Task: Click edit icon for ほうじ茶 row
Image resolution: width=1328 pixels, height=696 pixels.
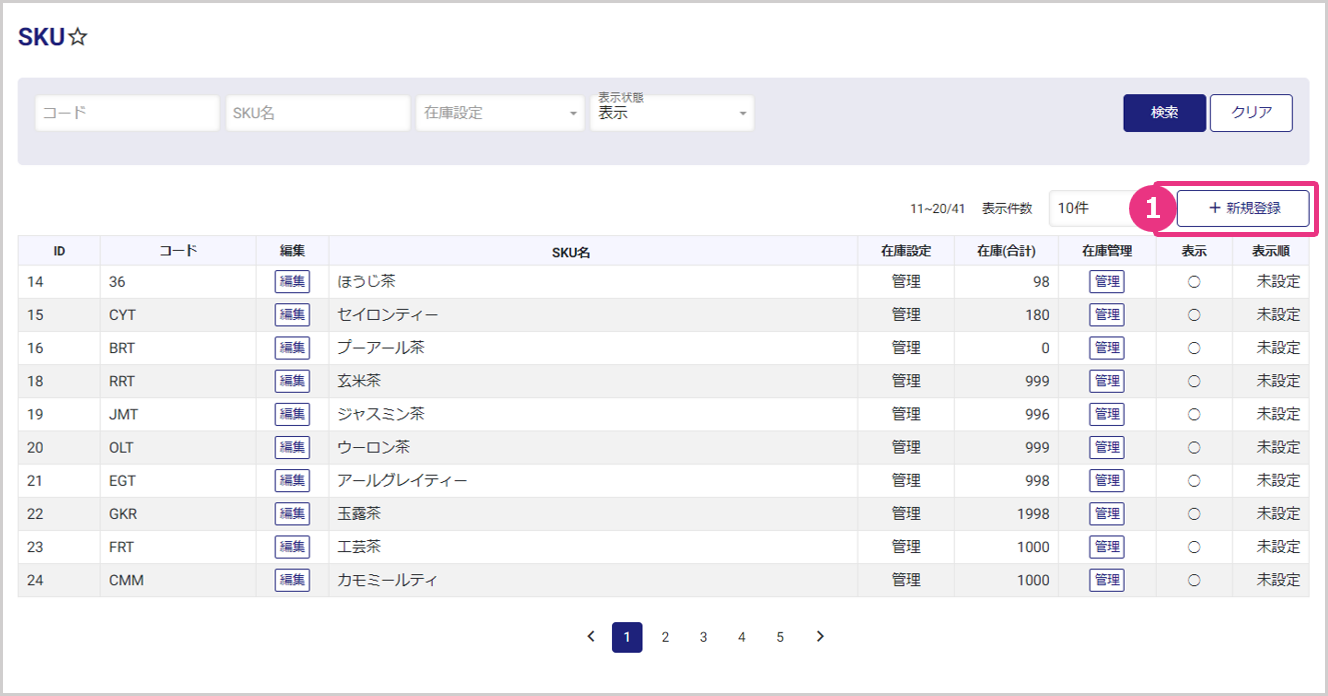Action: click(292, 282)
